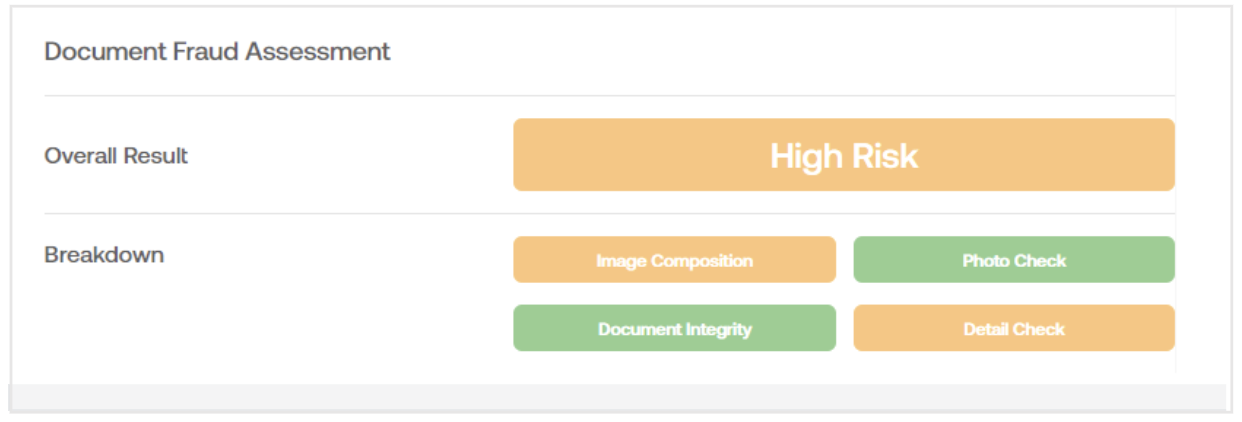Viewport: 1242px width, 422px height.
Task: Inspect the orange Image Composition status pill
Action: (674, 260)
